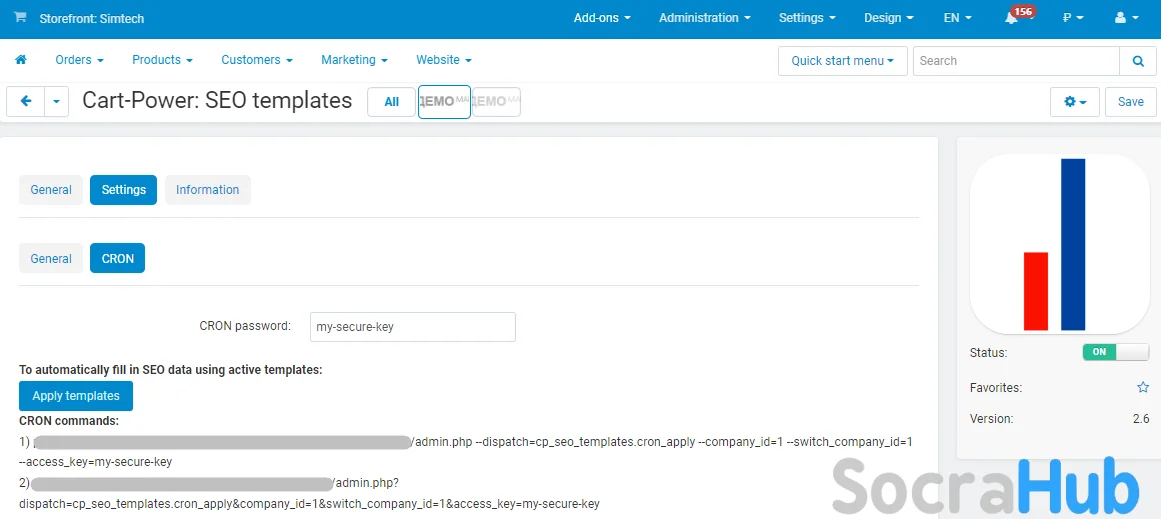Expand the EN language selector
Viewport: 1161px width, 519px height.
(x=957, y=18)
